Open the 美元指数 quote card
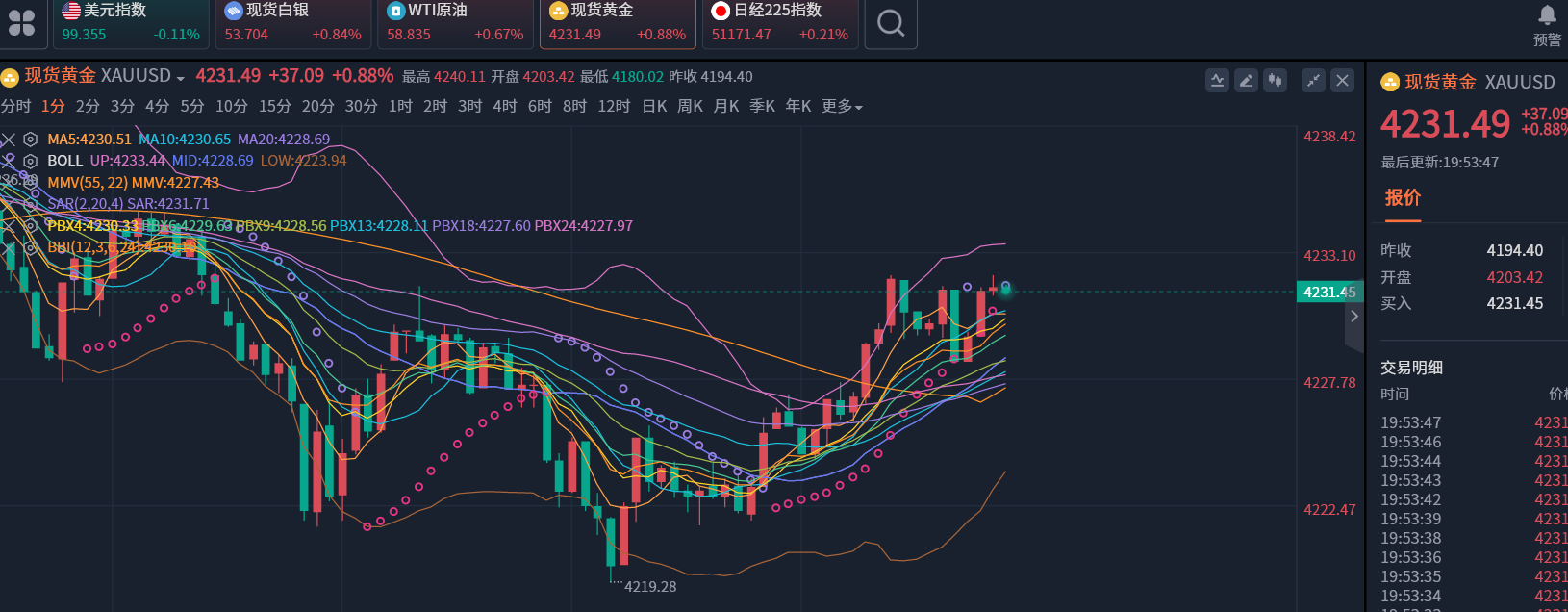This screenshot has height=612, width=1568. coord(130,22)
